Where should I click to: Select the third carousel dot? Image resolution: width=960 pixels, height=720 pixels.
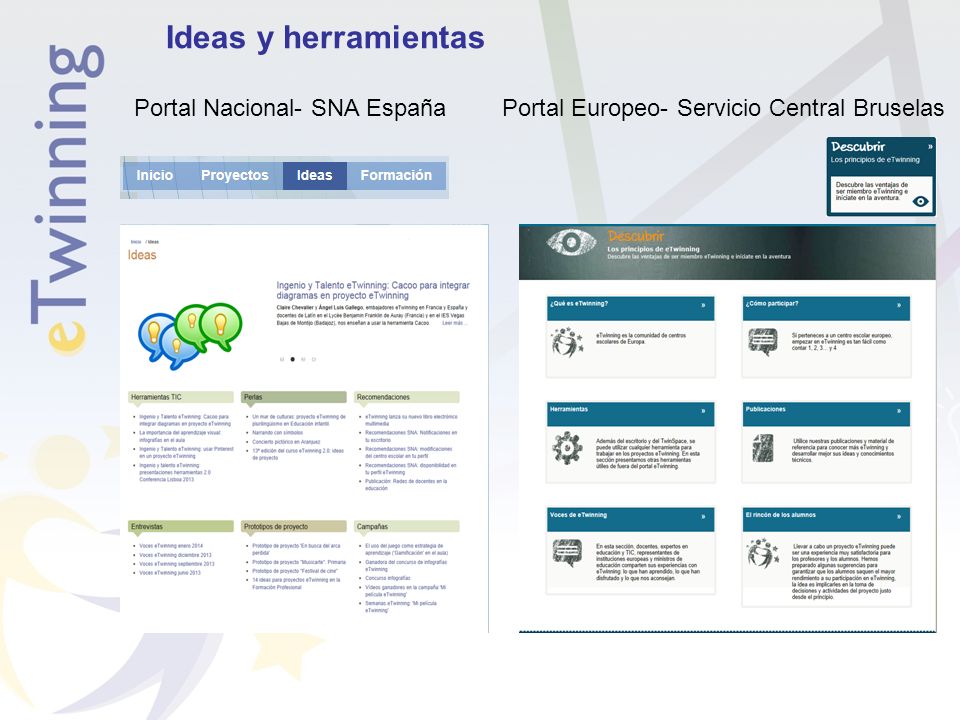point(303,359)
